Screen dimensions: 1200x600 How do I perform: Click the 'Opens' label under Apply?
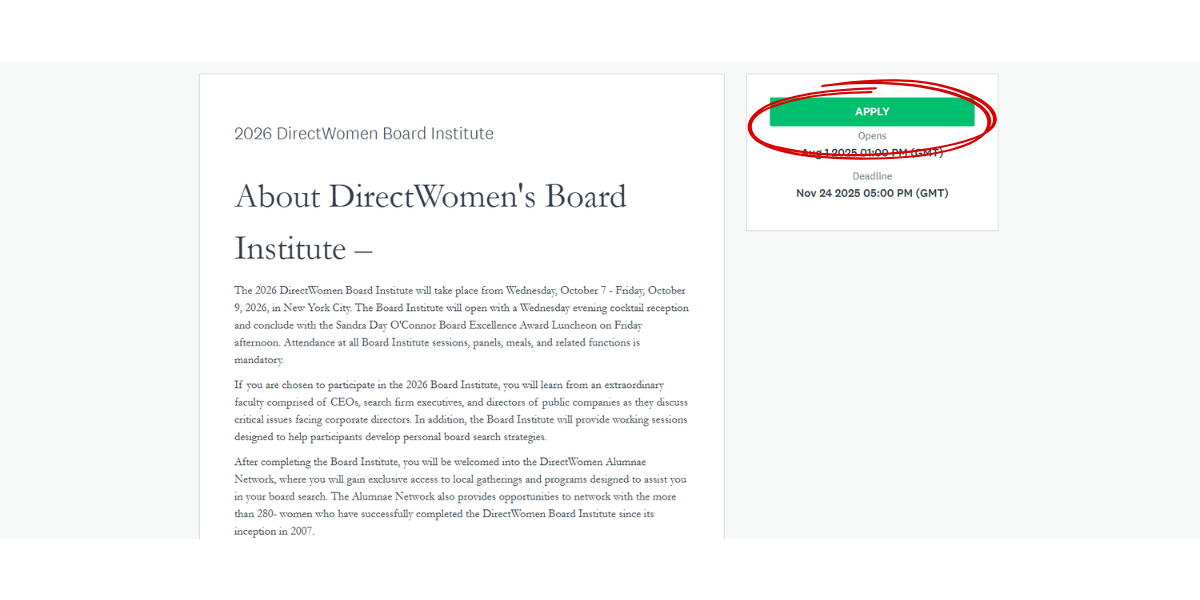coord(872,136)
